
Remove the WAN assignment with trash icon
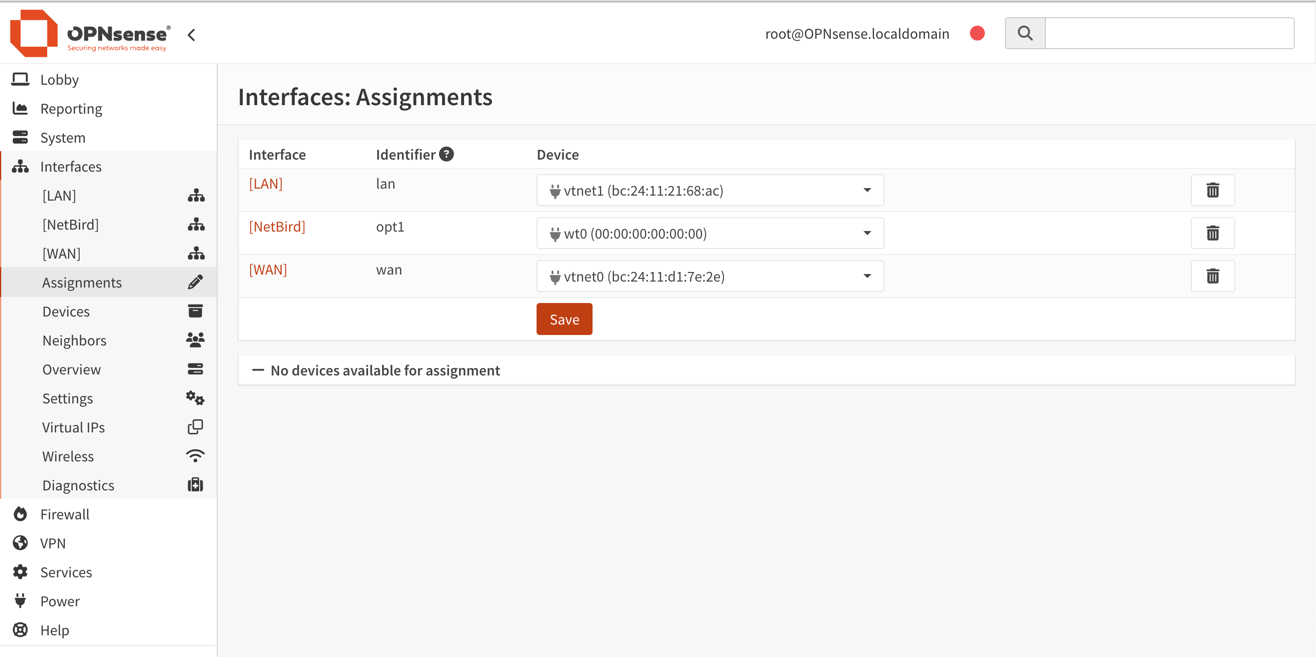(x=1212, y=276)
